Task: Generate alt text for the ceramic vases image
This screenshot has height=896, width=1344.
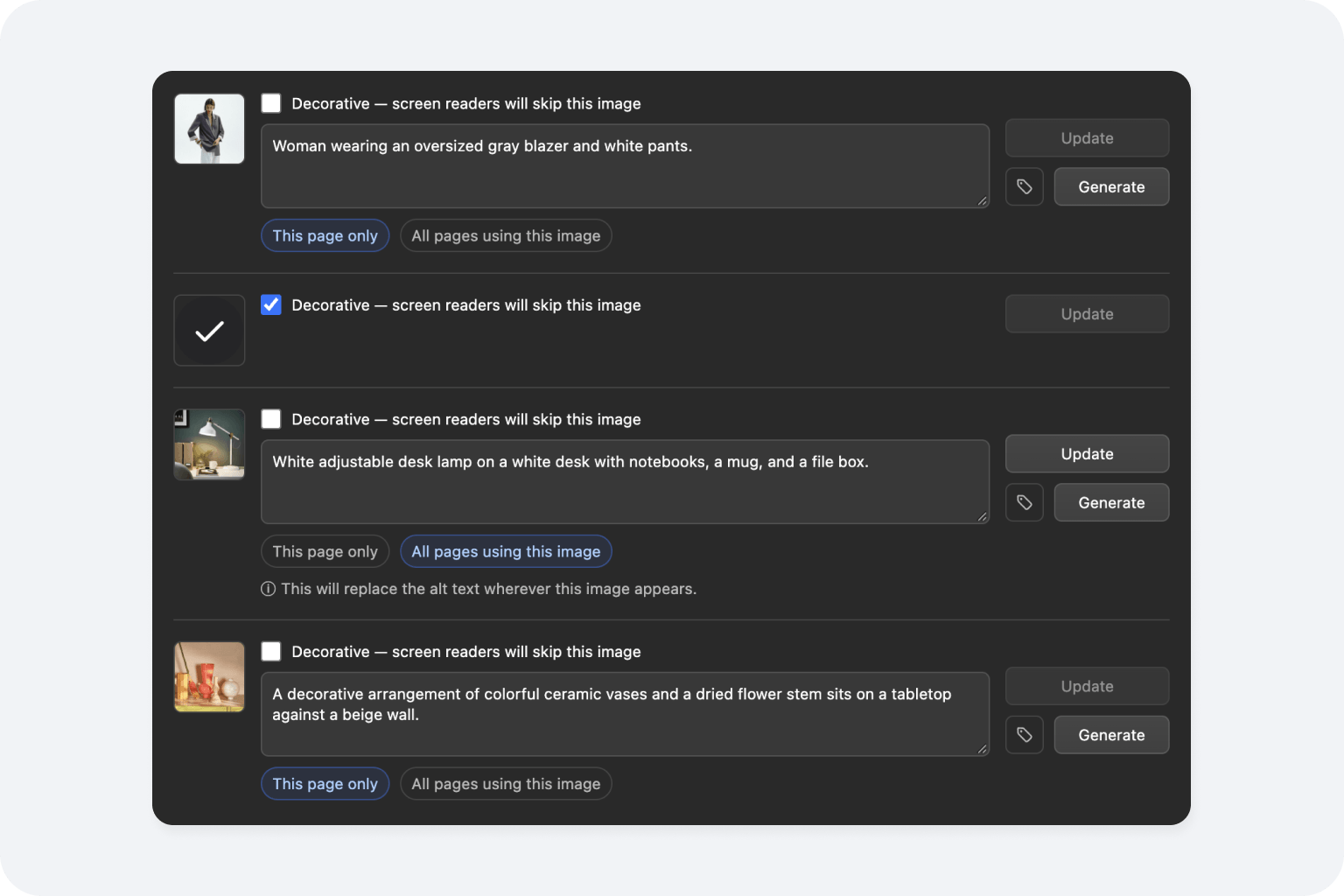Action: [1111, 735]
